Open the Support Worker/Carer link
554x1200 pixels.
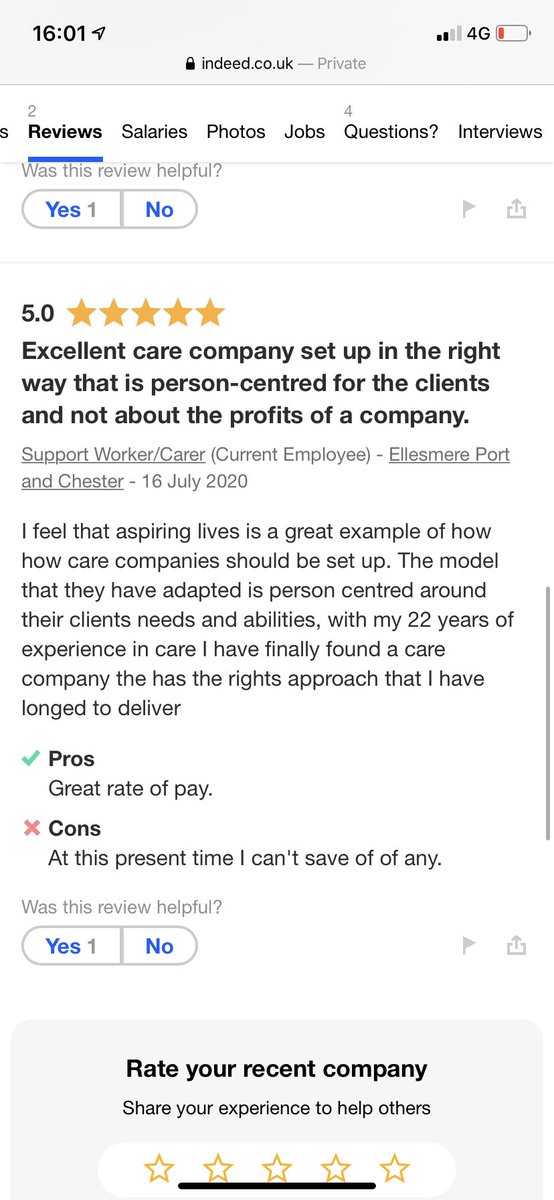[113, 454]
